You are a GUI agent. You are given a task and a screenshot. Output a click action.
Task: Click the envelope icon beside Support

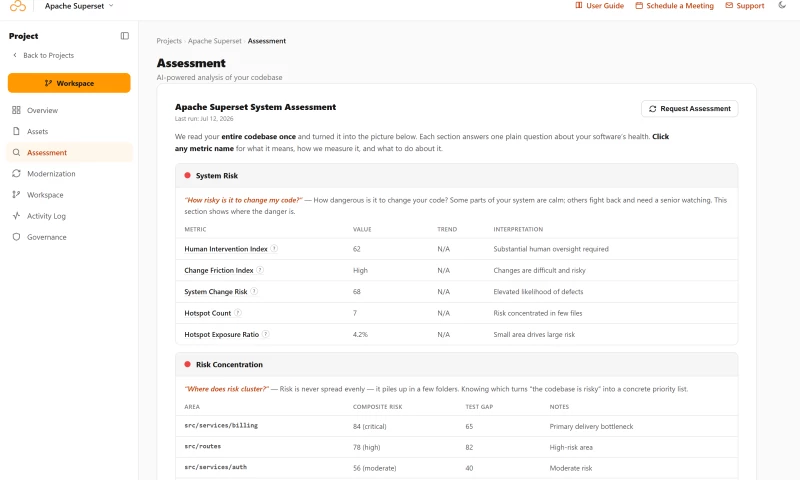[x=729, y=6]
